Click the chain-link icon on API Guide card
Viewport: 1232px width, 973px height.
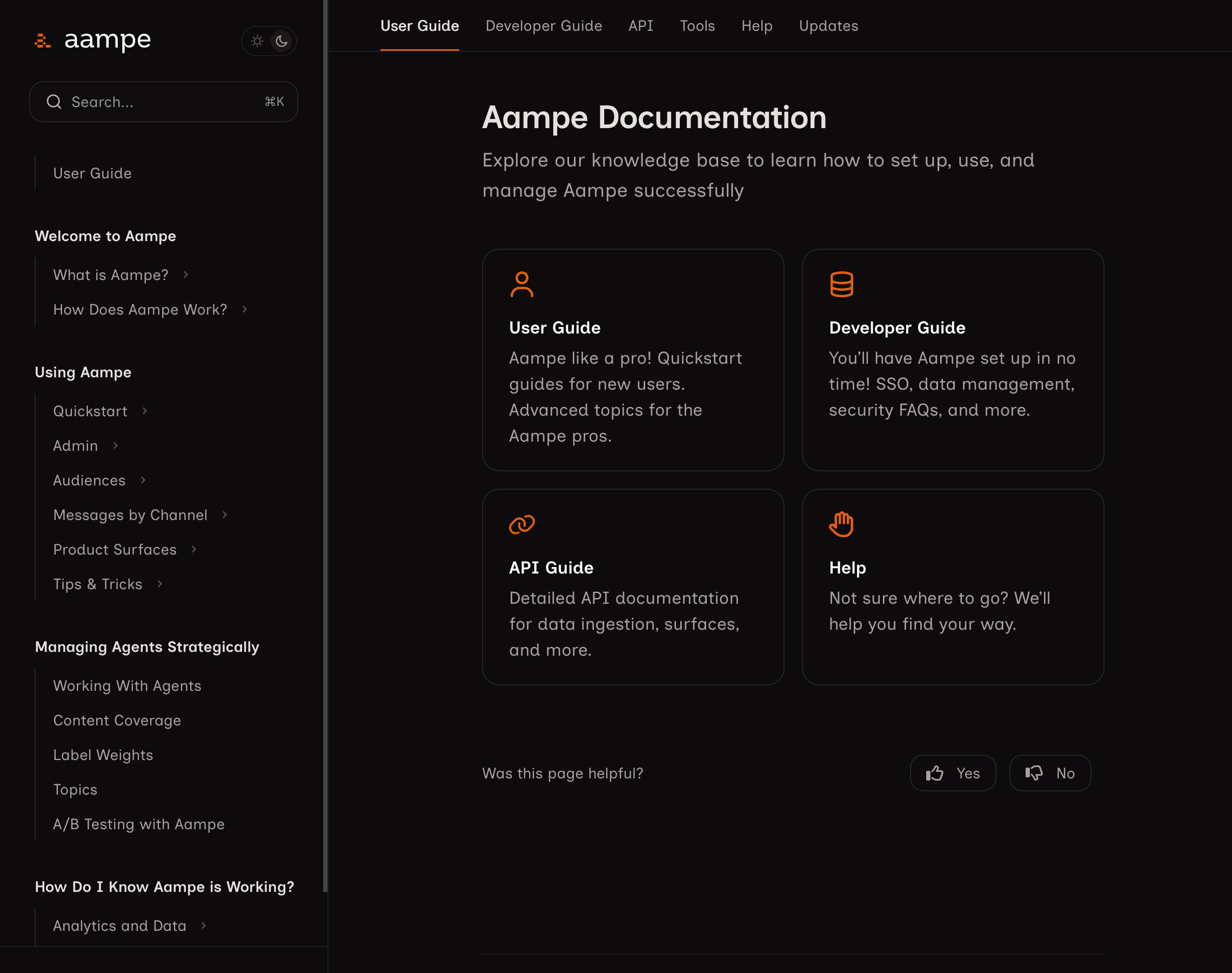pos(521,524)
